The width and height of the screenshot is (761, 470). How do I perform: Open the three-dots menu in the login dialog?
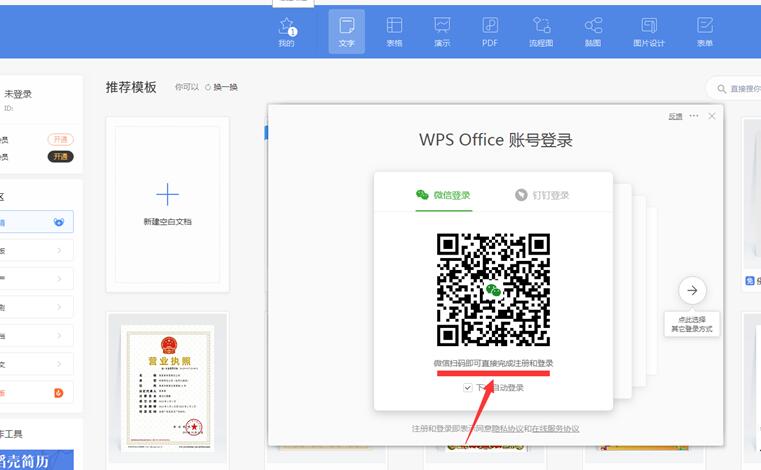pyautogui.click(x=694, y=116)
